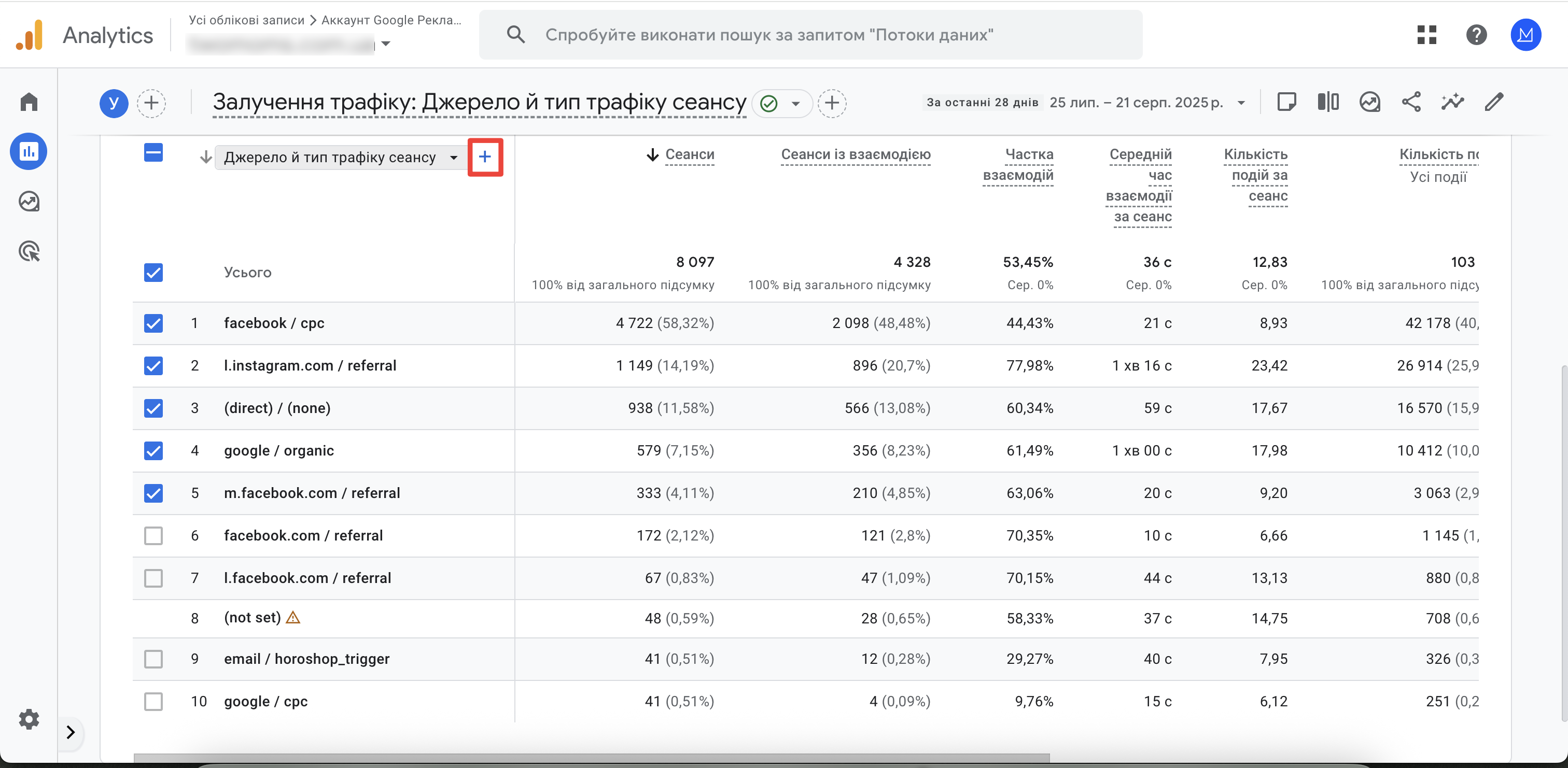This screenshot has height=768, width=1568.
Task: Open the Insights sparkline icon
Action: 1452,102
